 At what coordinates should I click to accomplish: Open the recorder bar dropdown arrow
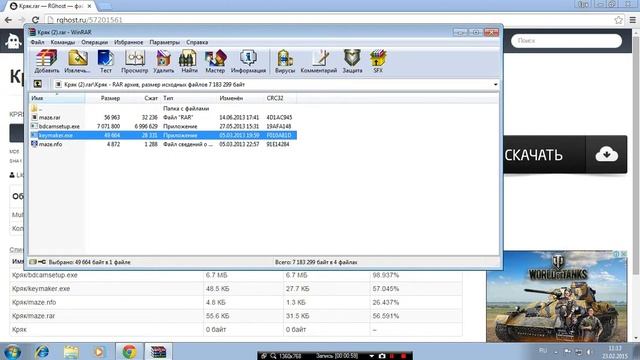point(371,356)
